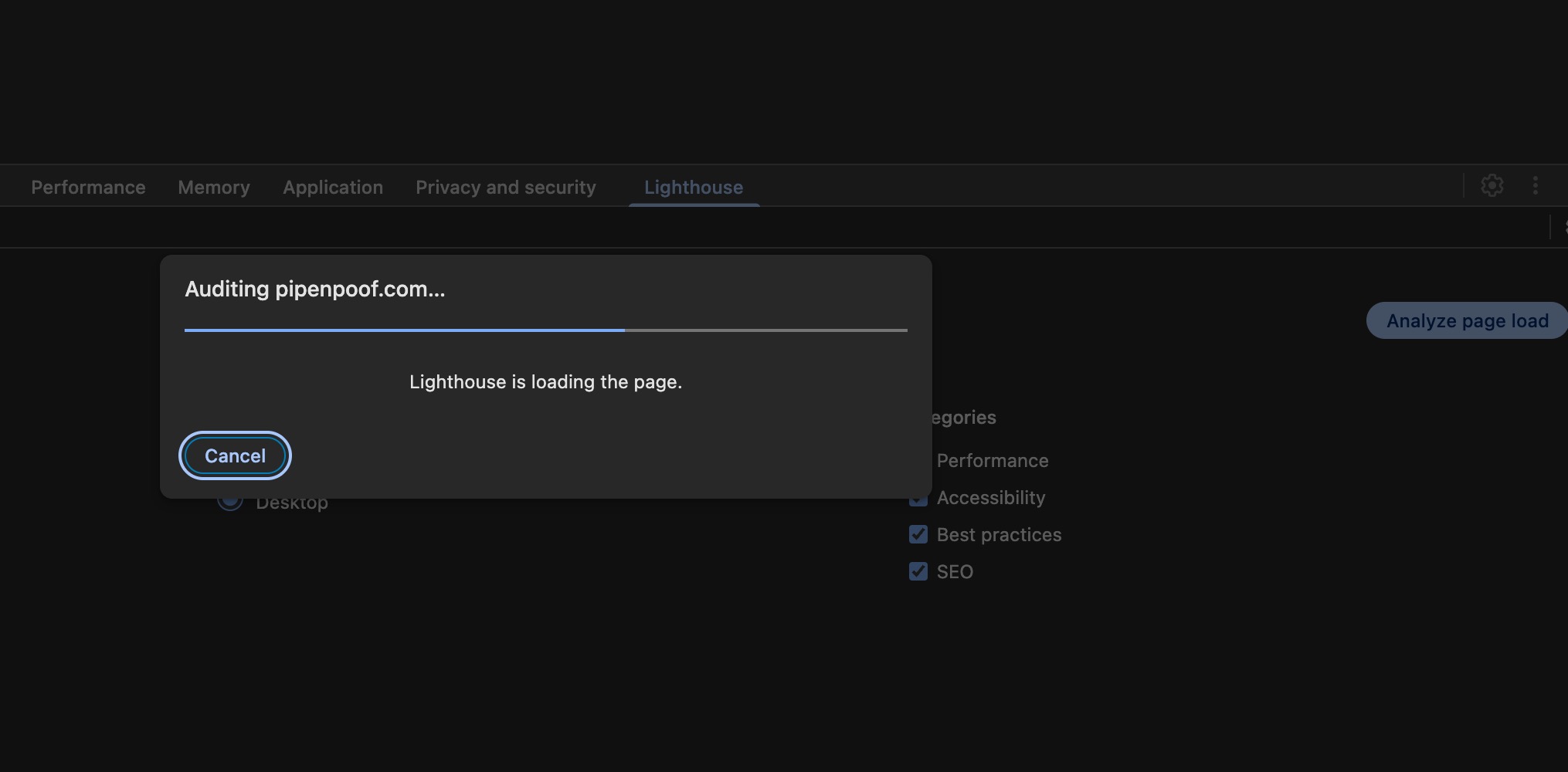This screenshot has height=772, width=1568.
Task: Click the 'Auditing pipenpoof.com...' dialog title
Action: (314, 289)
